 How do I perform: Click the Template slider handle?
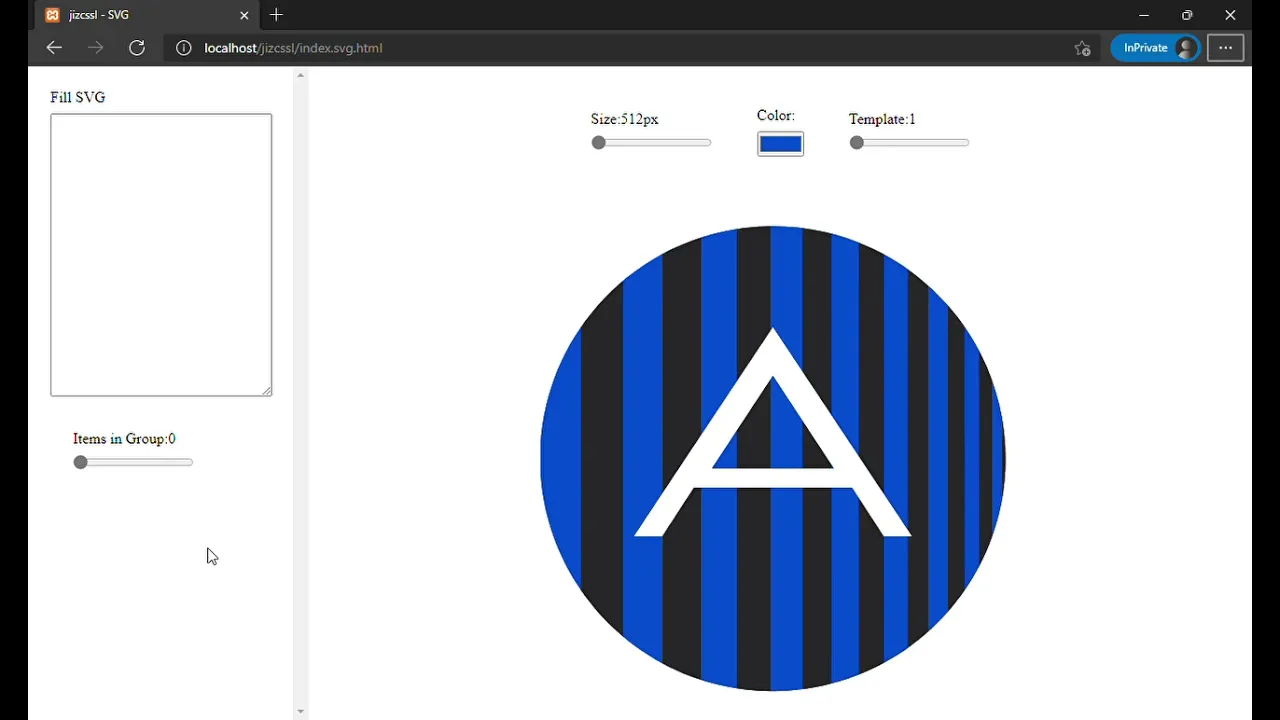pyautogui.click(x=856, y=142)
